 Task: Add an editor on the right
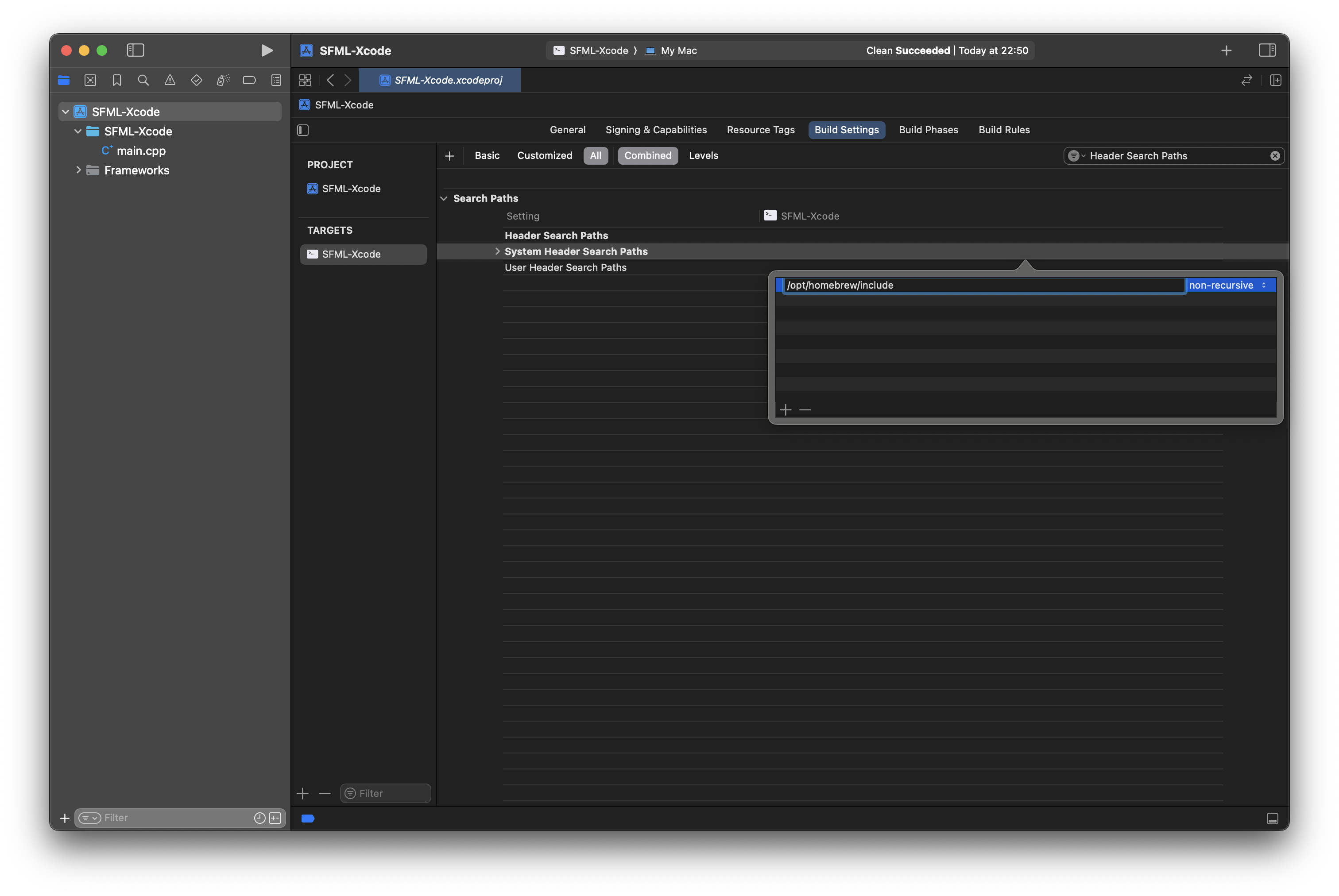1276,80
